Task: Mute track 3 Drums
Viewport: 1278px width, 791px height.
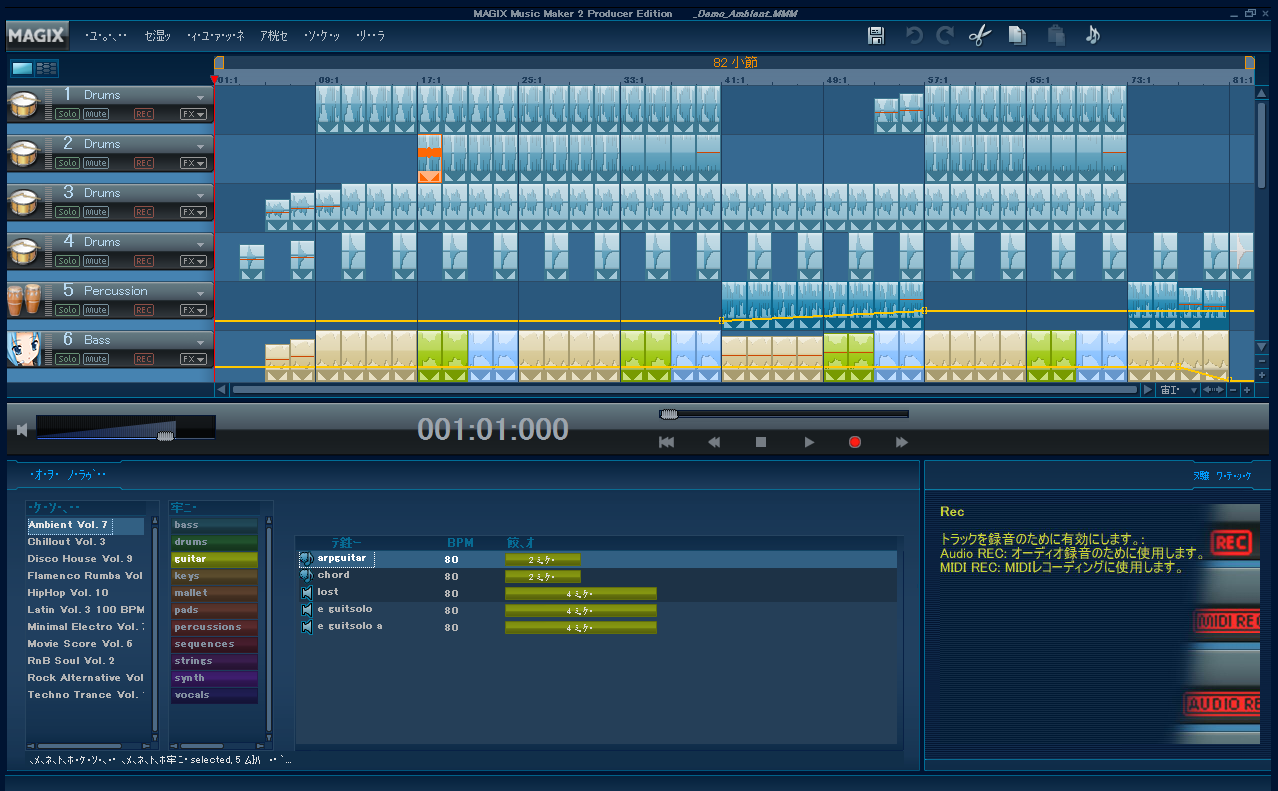Action: tap(96, 212)
